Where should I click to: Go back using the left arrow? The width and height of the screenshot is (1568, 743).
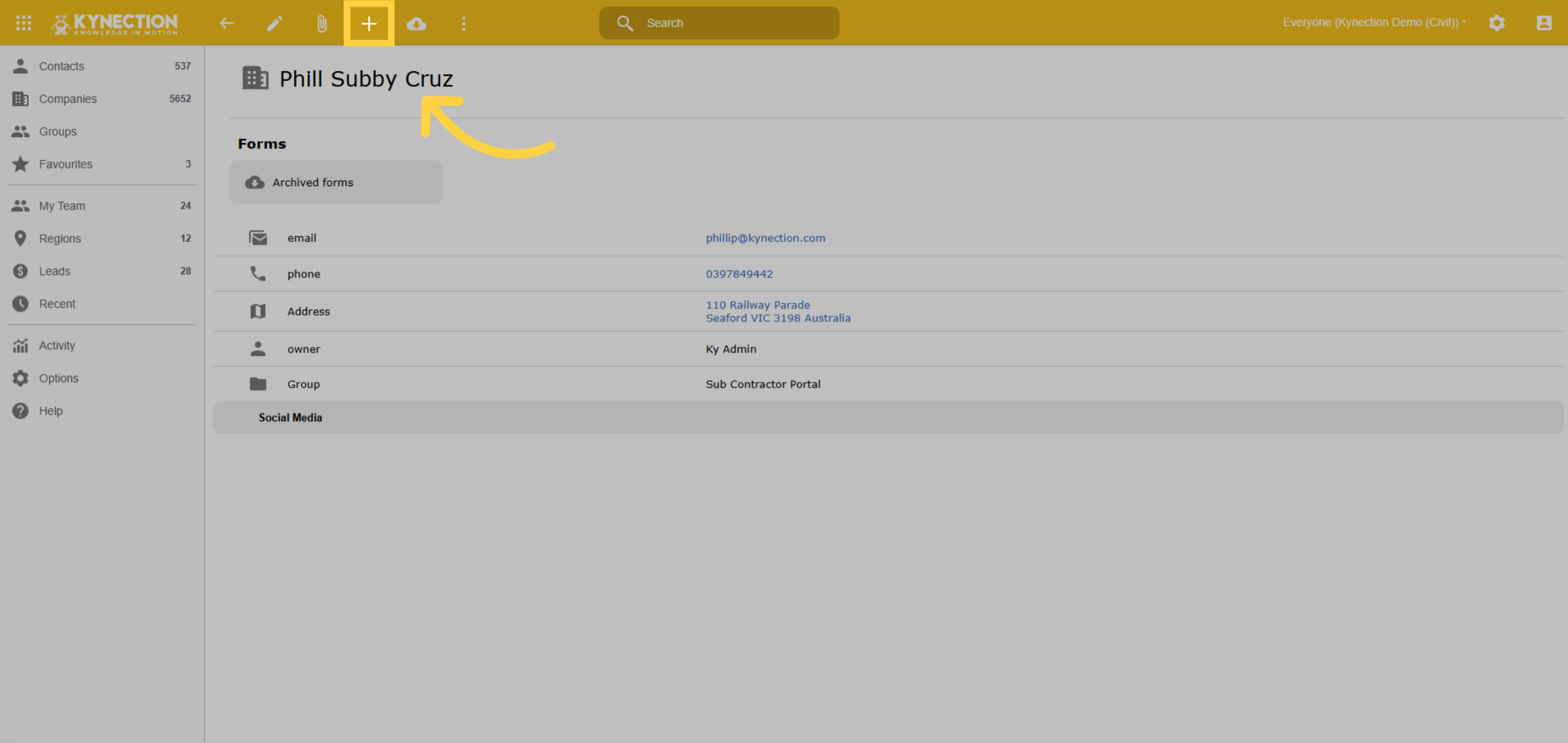[x=227, y=24]
